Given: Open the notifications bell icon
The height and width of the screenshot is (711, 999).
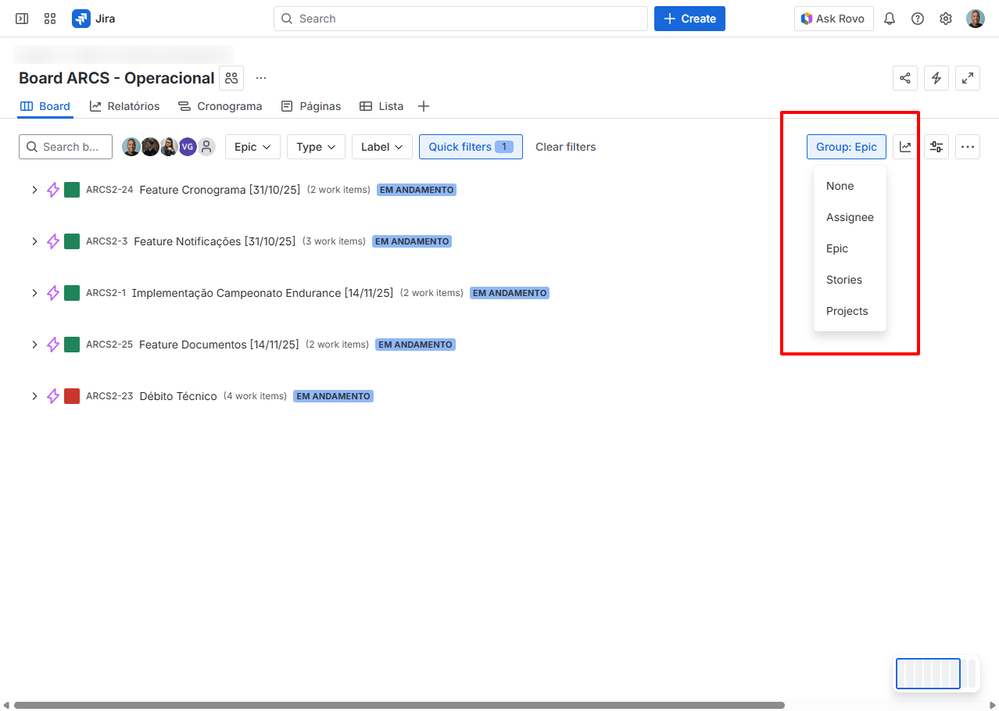Looking at the screenshot, I should (x=889, y=18).
